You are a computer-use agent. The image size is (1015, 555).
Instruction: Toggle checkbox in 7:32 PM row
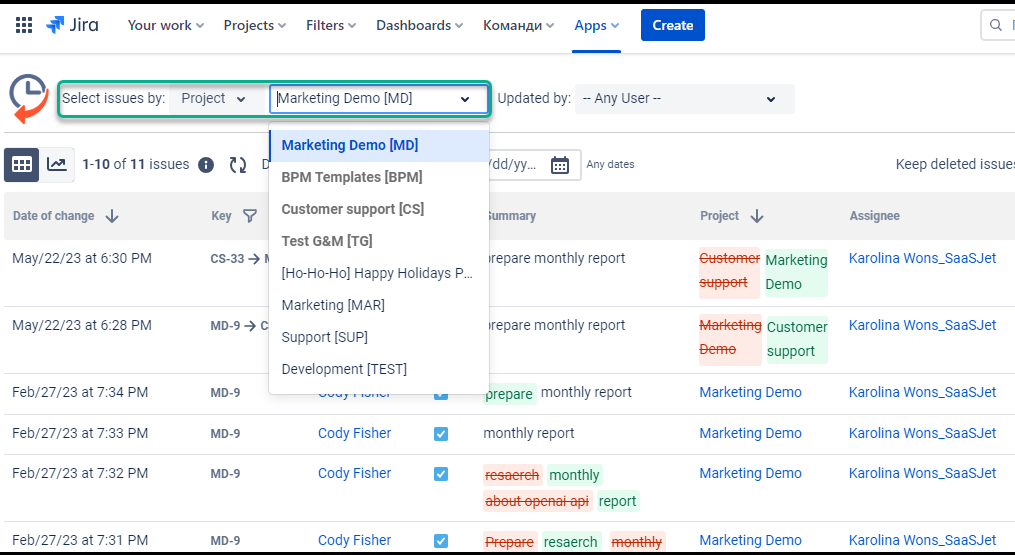pyautogui.click(x=441, y=474)
